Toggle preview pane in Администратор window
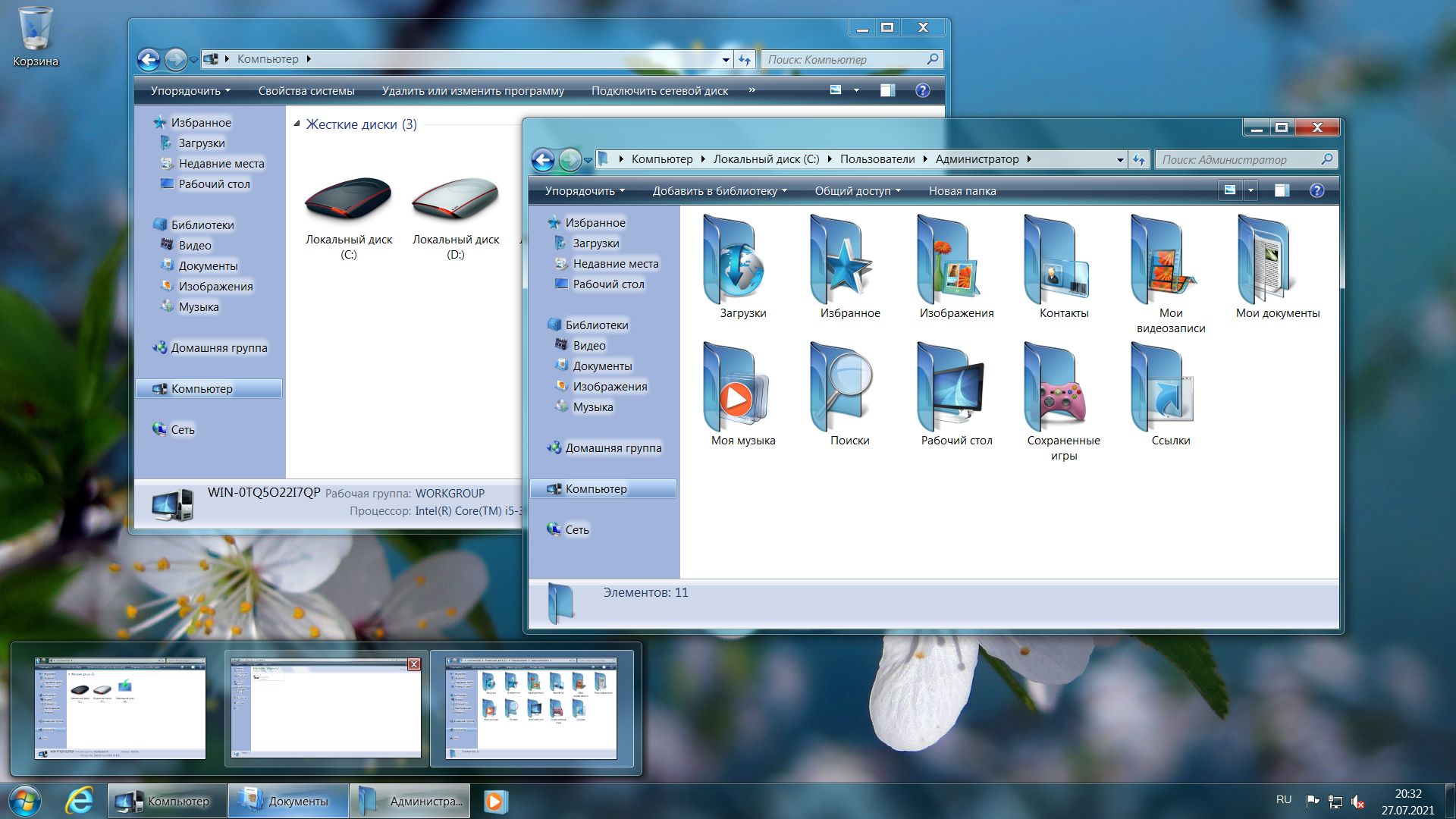 [x=1282, y=190]
